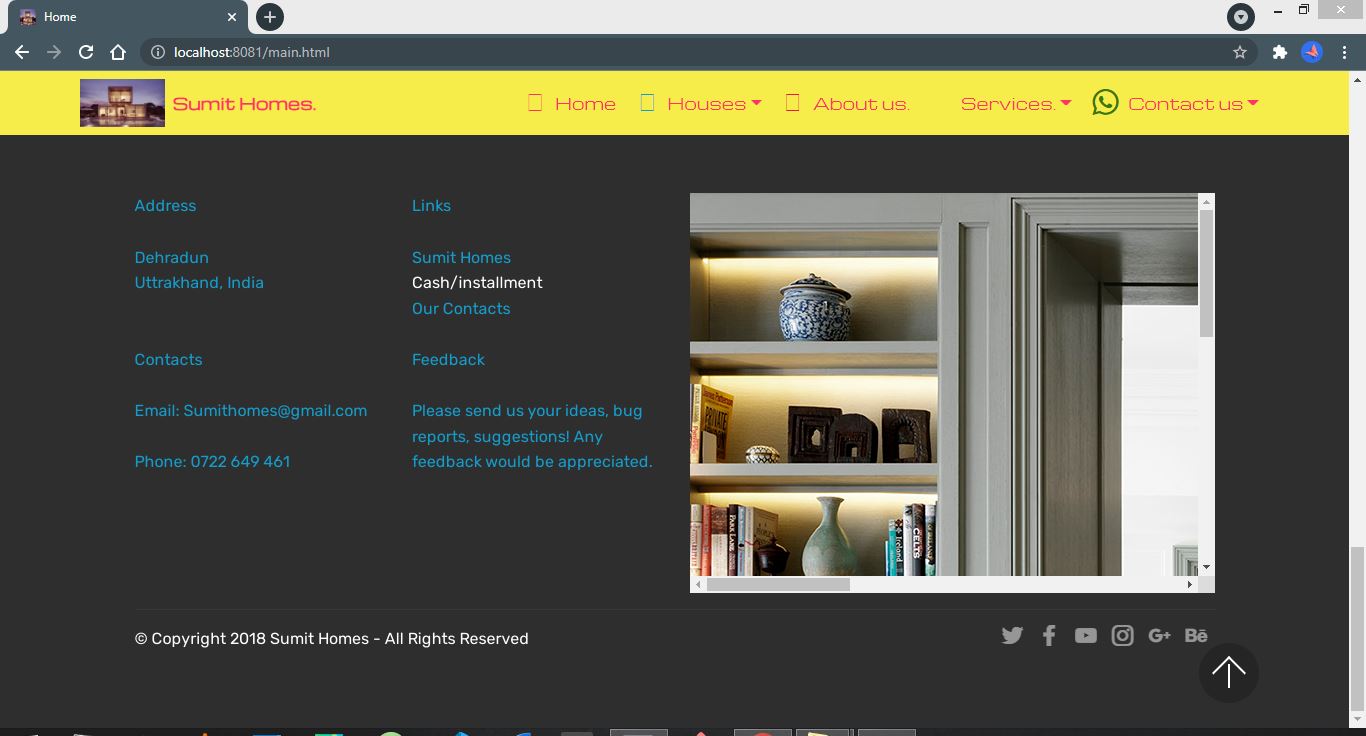Viewport: 1366px width, 736px height.
Task: Click the phone number 0722 649 461
Action: (240, 462)
